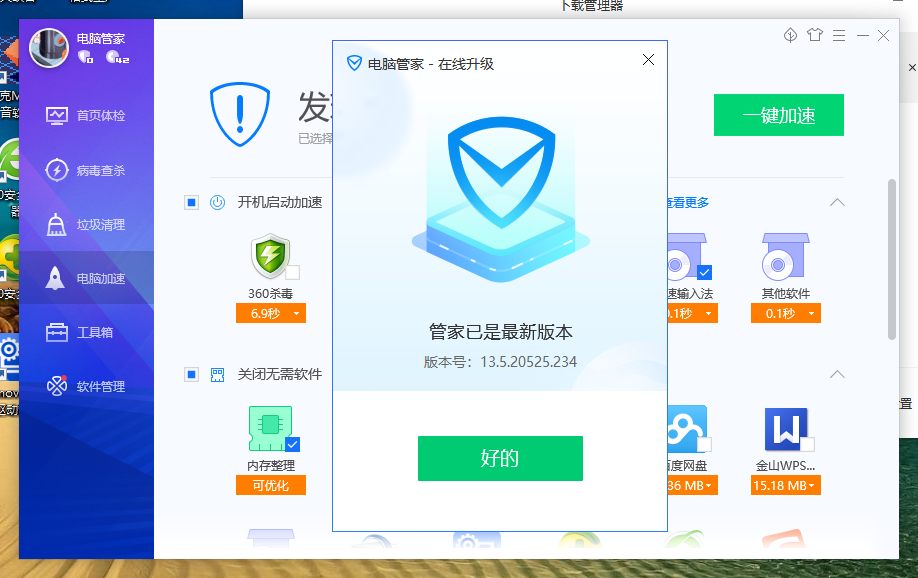918x578 pixels.
Task: Open the 输入法 .1秒 dropdown arrow
Action: 708,313
